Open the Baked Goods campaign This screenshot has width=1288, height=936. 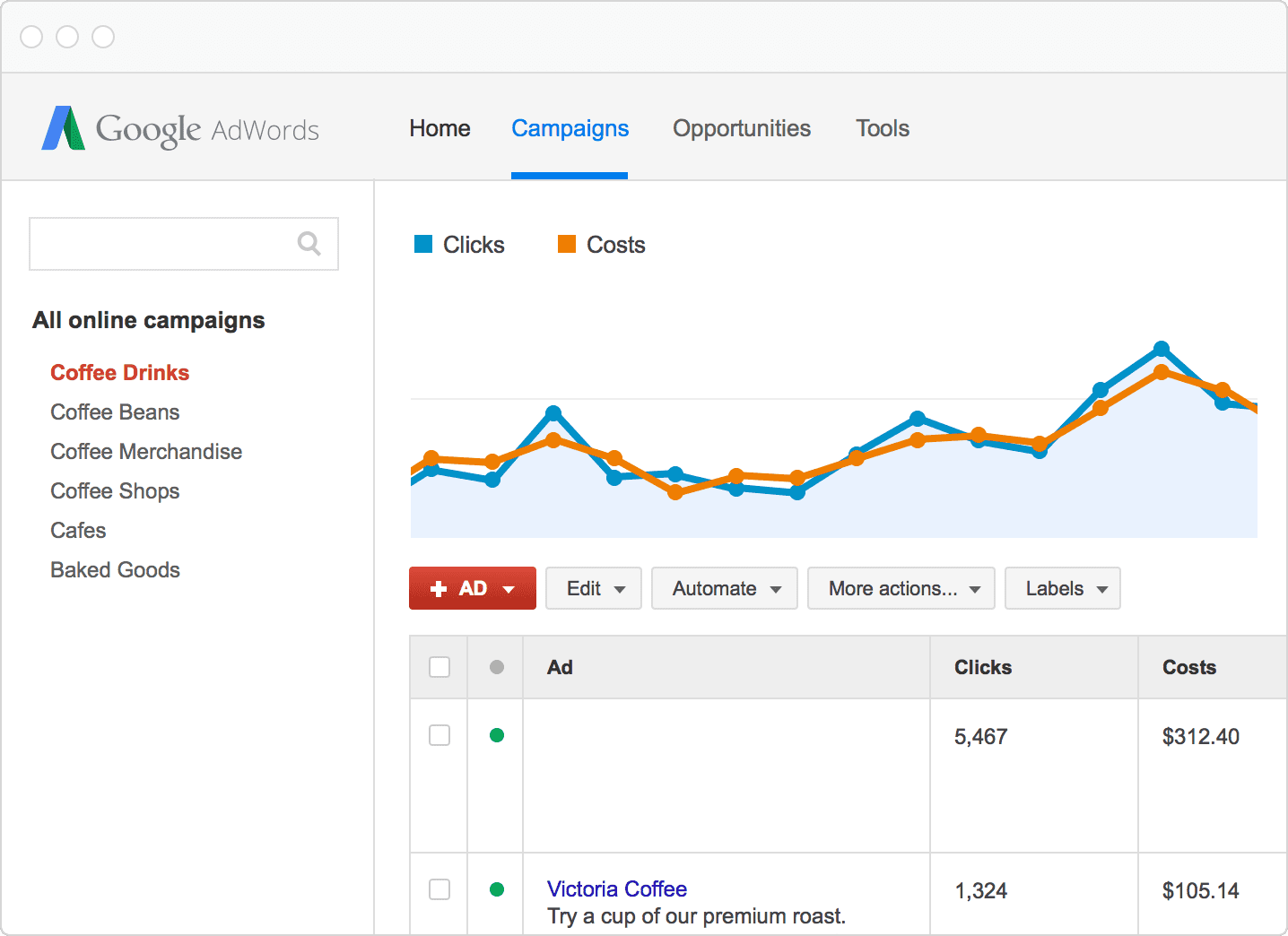tap(115, 570)
